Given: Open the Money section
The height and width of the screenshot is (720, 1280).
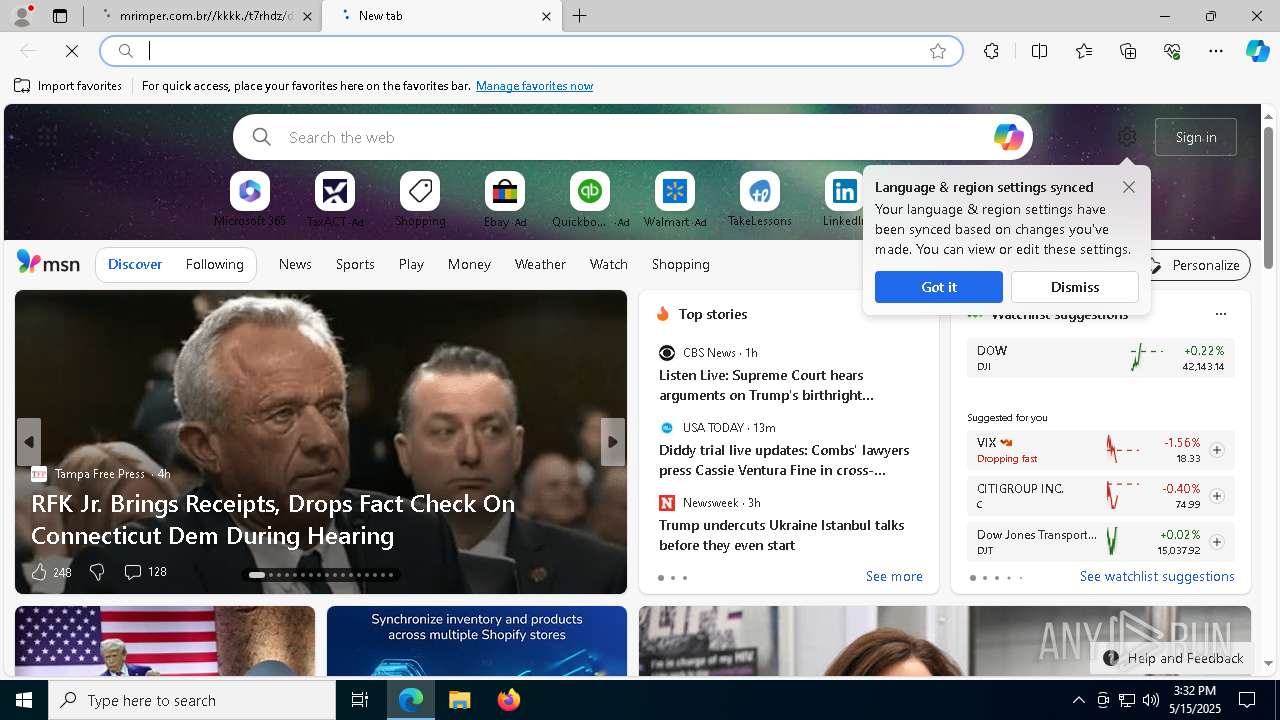Looking at the screenshot, I should [469, 264].
